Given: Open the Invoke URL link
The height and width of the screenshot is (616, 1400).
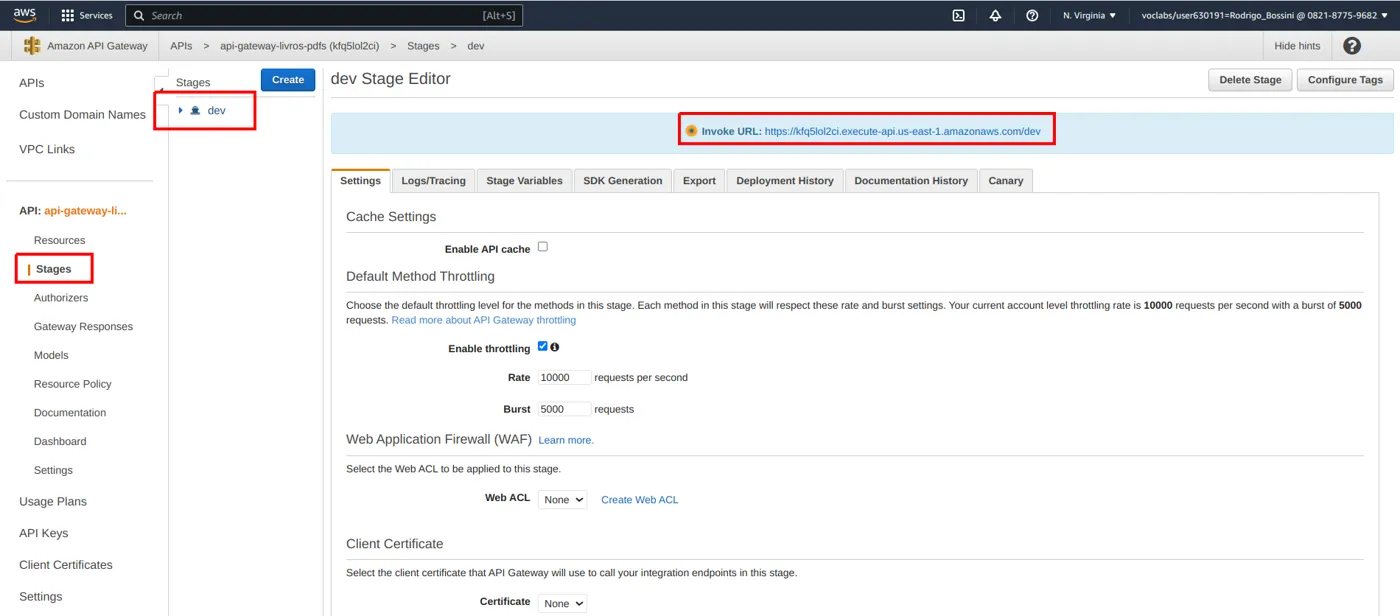Looking at the screenshot, I should click(902, 131).
